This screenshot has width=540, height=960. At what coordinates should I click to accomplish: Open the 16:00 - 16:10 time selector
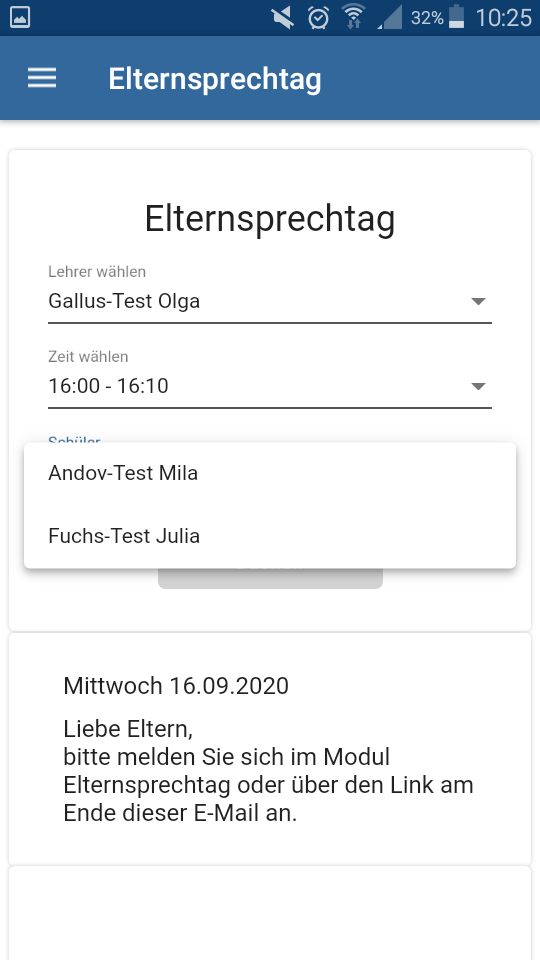click(270, 386)
